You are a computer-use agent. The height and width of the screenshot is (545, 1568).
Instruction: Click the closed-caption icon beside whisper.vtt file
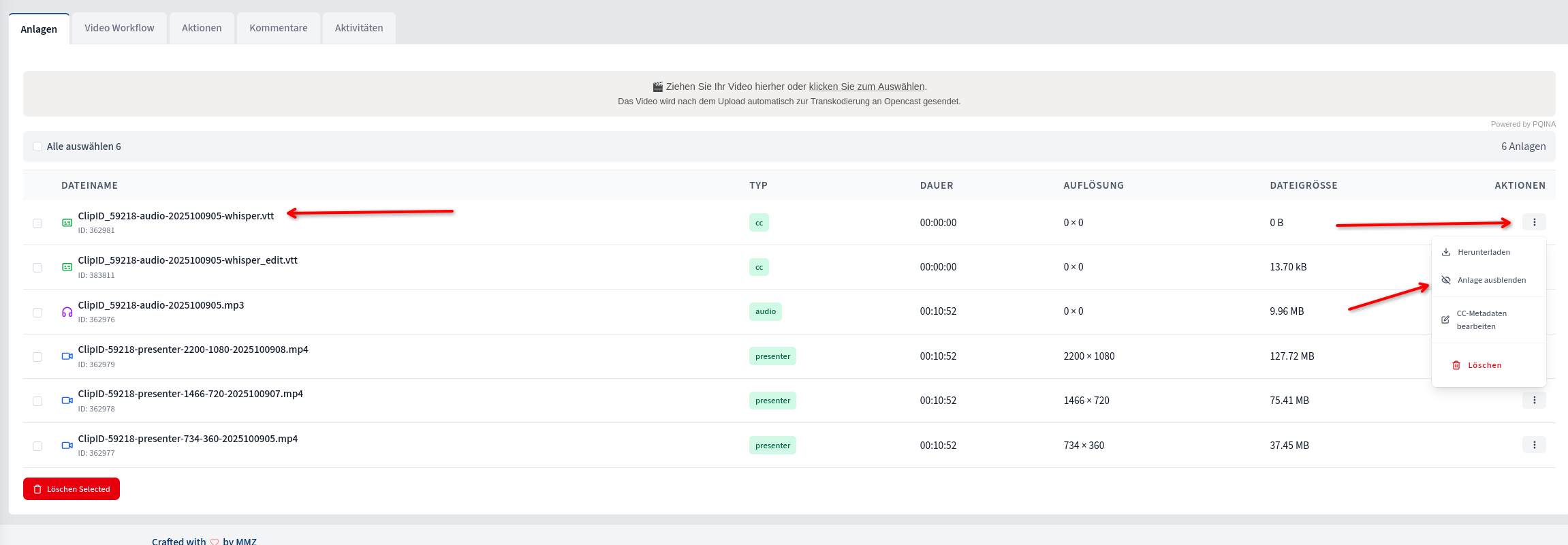coord(67,223)
